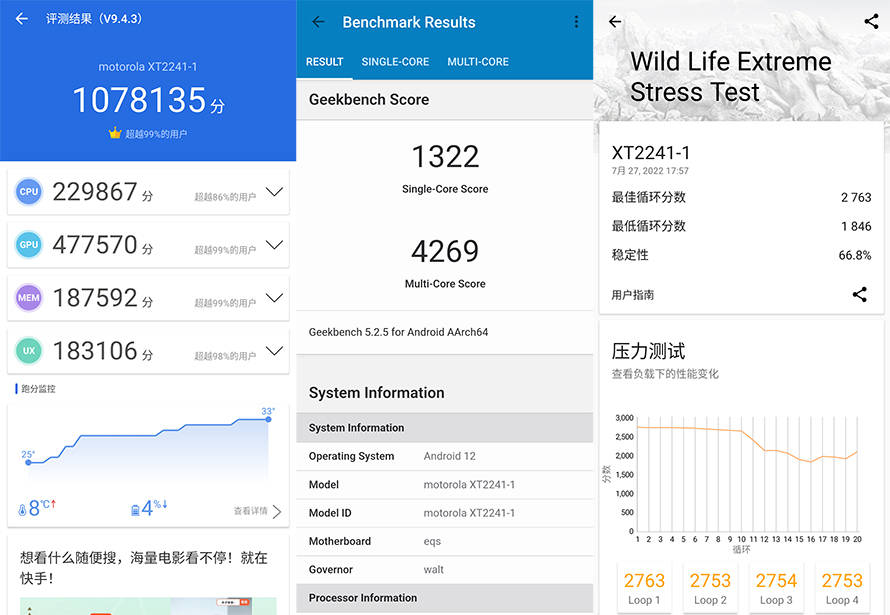Tap the purple MEM score badge
Viewport: 890px width, 615px height.
point(29,298)
